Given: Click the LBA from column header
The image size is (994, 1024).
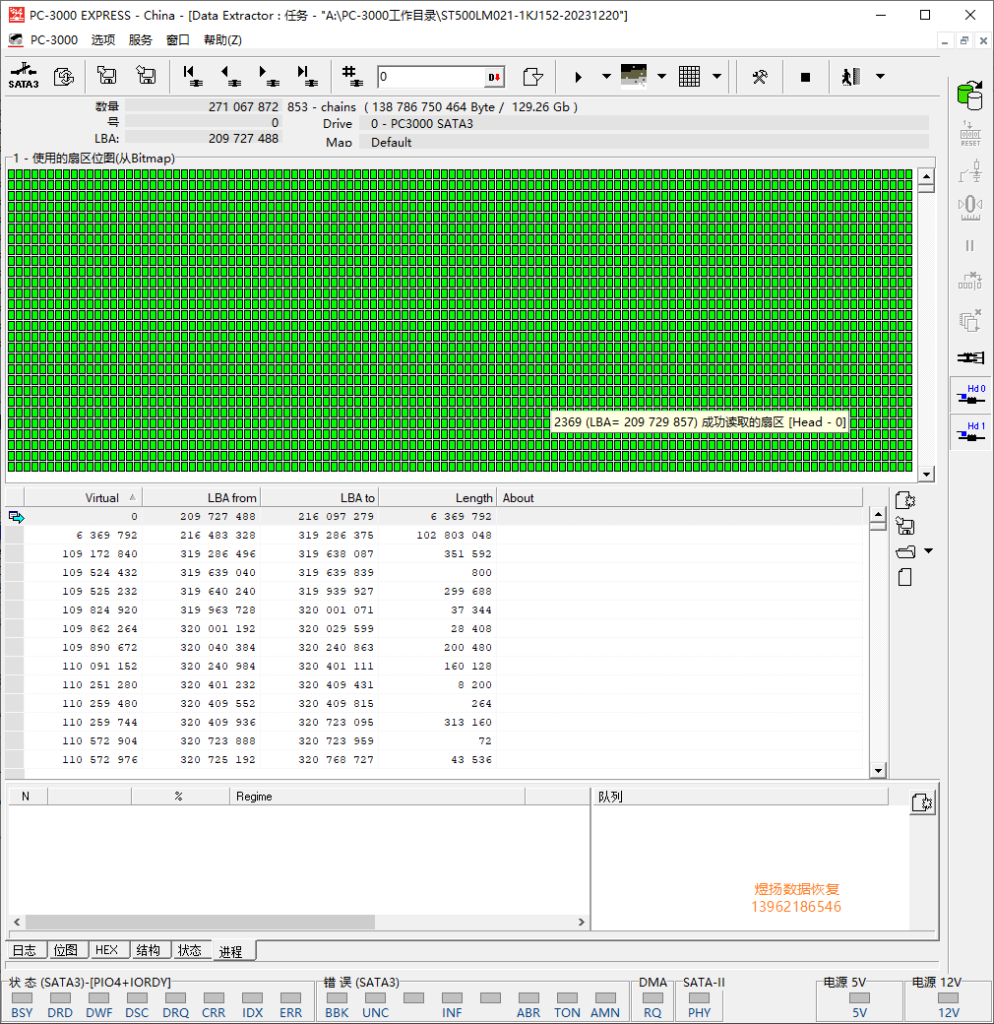Looking at the screenshot, I should pos(202,498).
